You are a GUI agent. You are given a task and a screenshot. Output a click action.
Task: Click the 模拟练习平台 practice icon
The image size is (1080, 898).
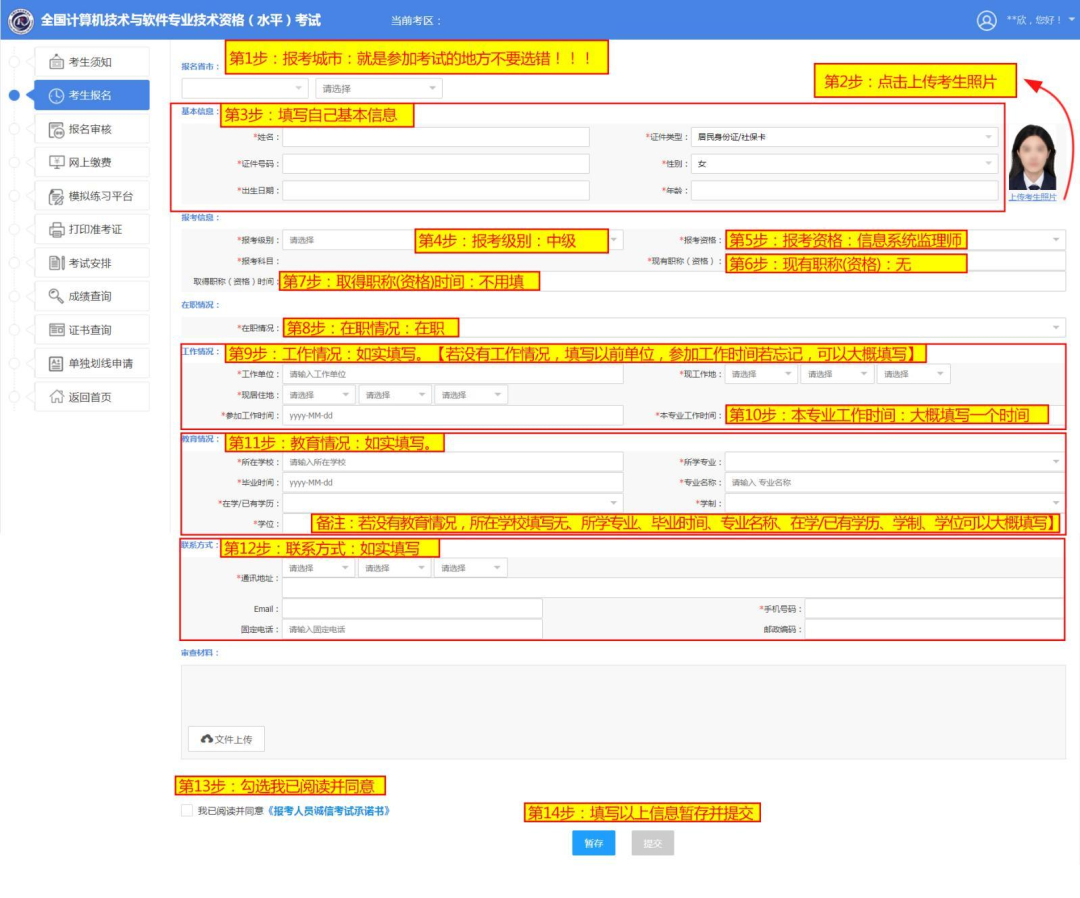(56, 196)
